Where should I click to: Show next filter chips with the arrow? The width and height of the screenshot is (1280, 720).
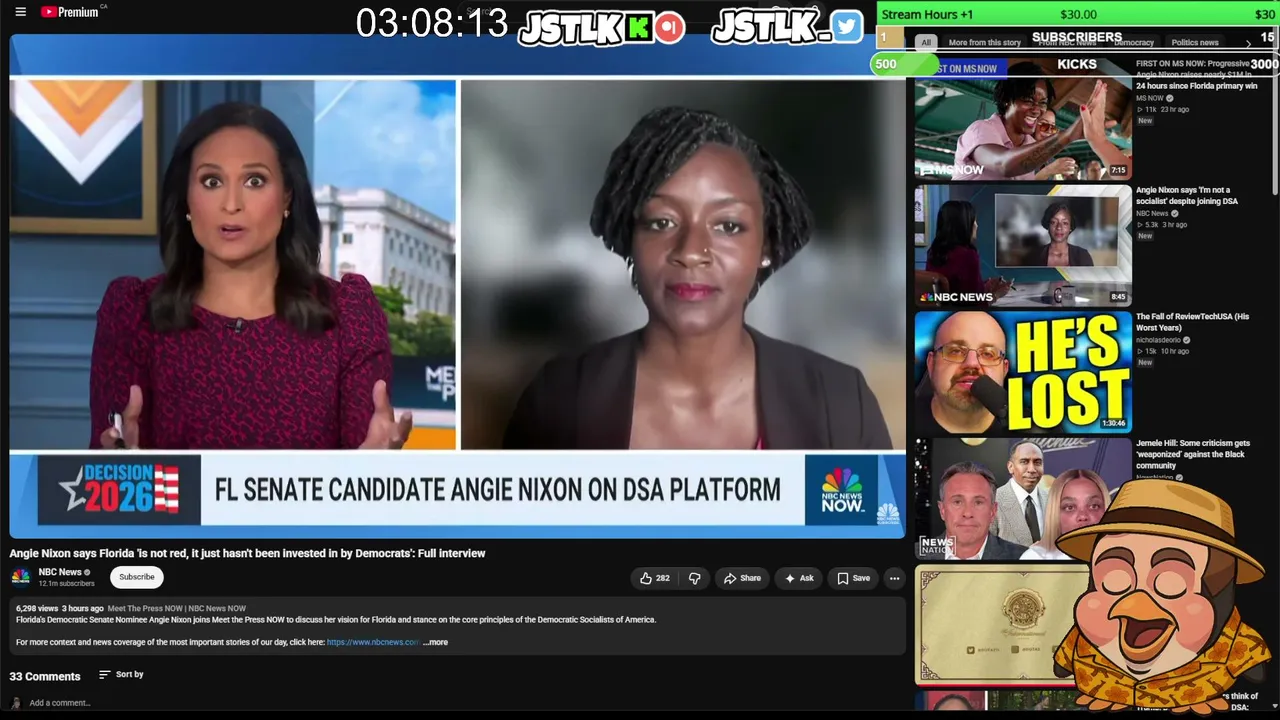[x=1248, y=43]
